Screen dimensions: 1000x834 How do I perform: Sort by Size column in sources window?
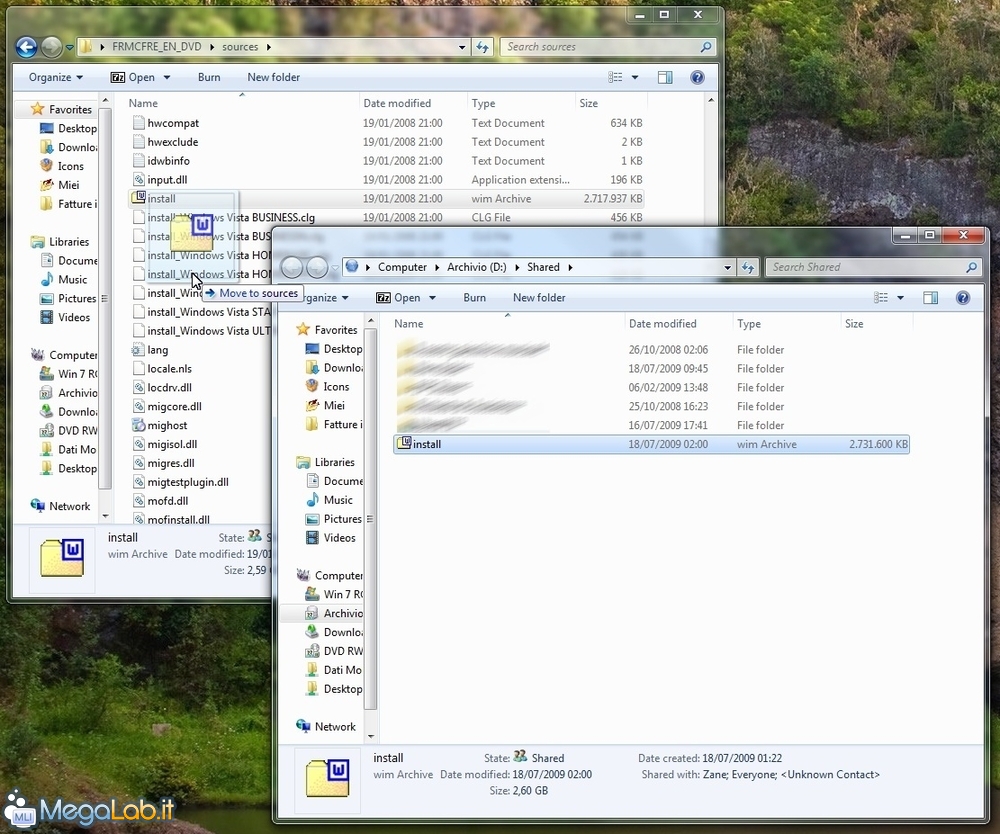tap(589, 103)
